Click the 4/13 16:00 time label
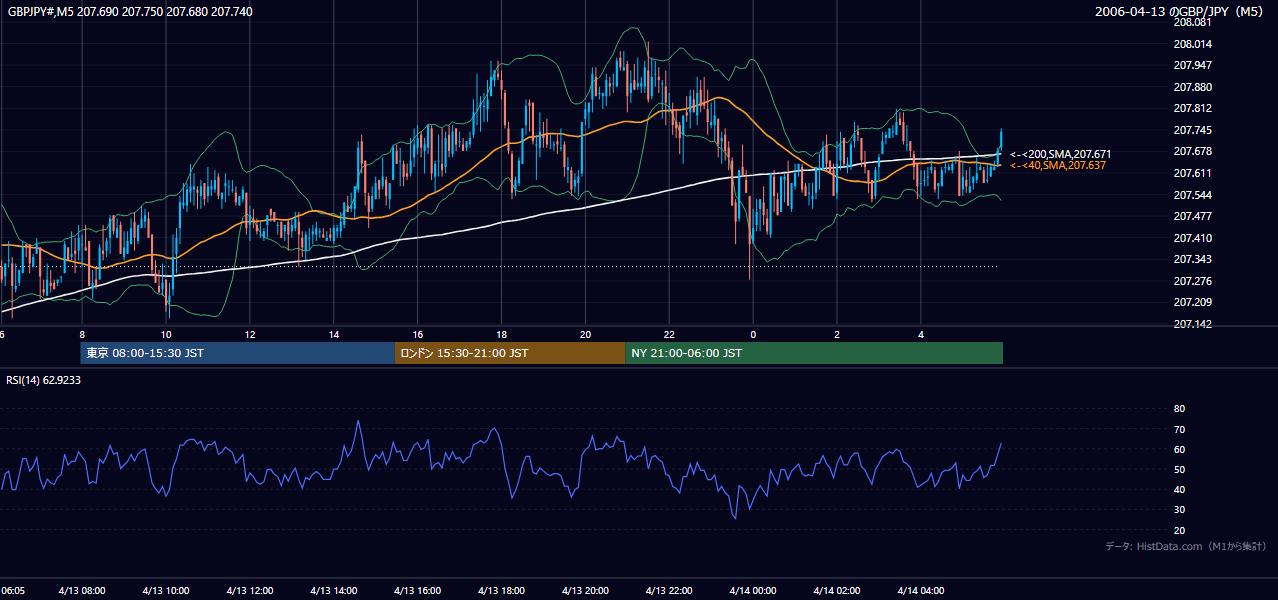 (418, 590)
